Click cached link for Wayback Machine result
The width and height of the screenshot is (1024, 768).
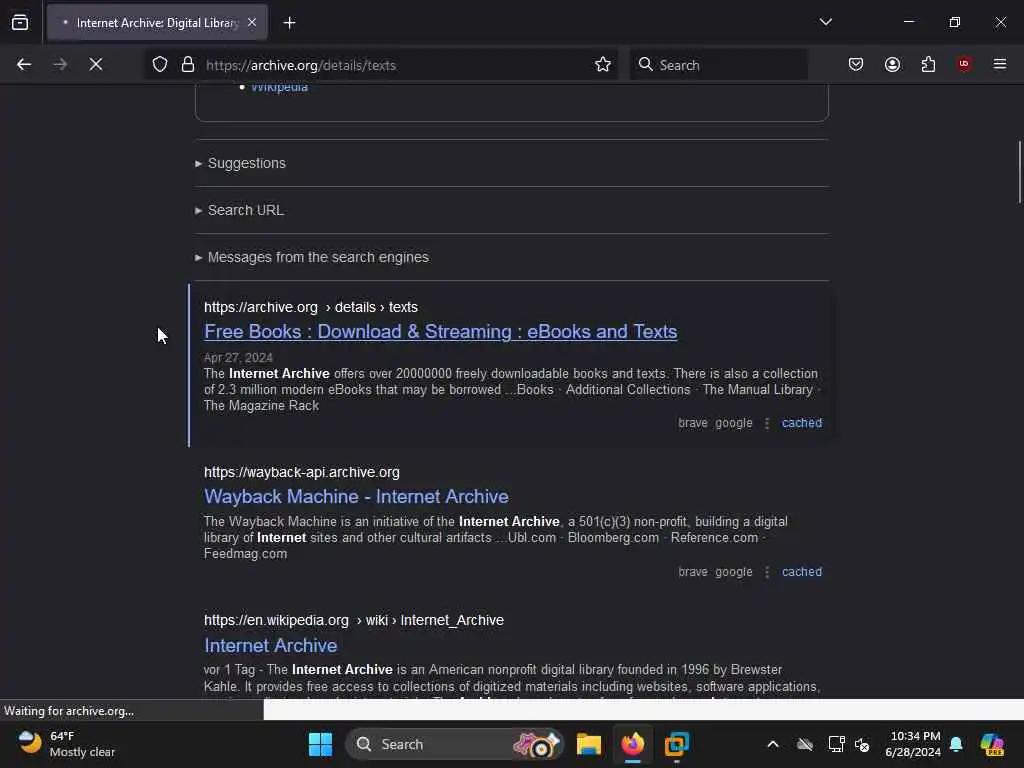click(x=802, y=572)
